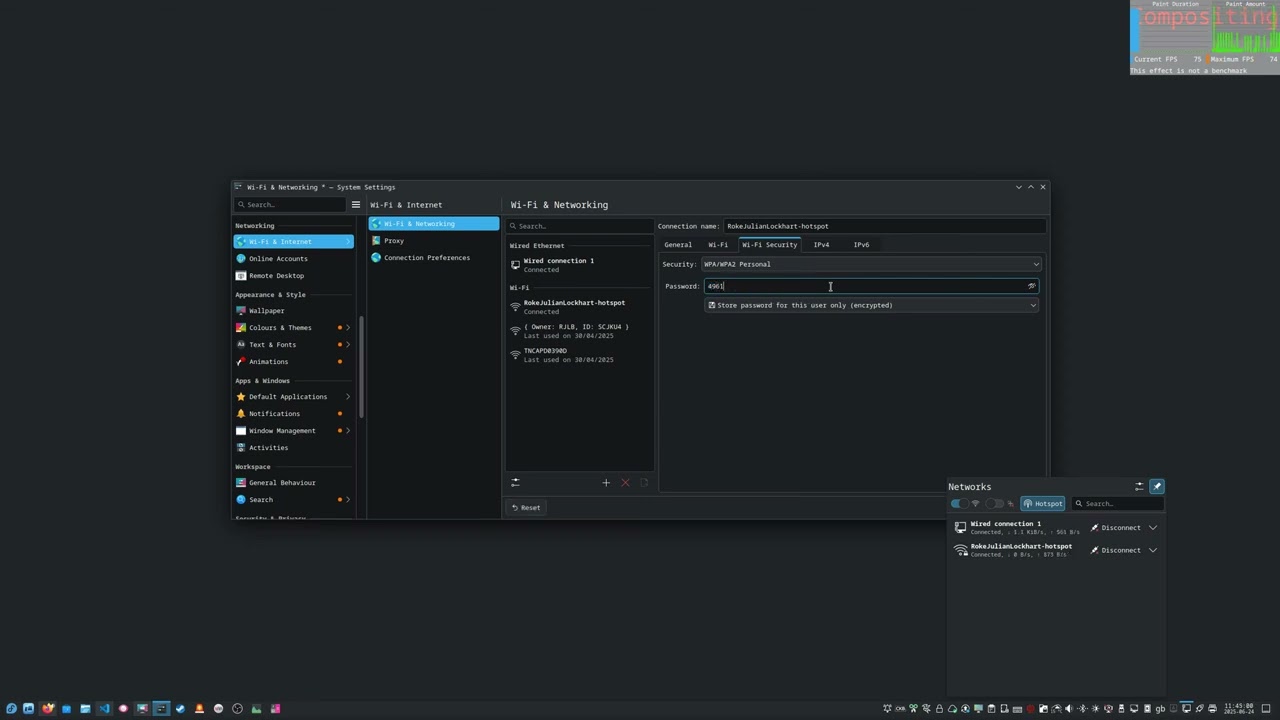
Task: Expand Colours & Themes submenu arrow
Action: click(348, 328)
